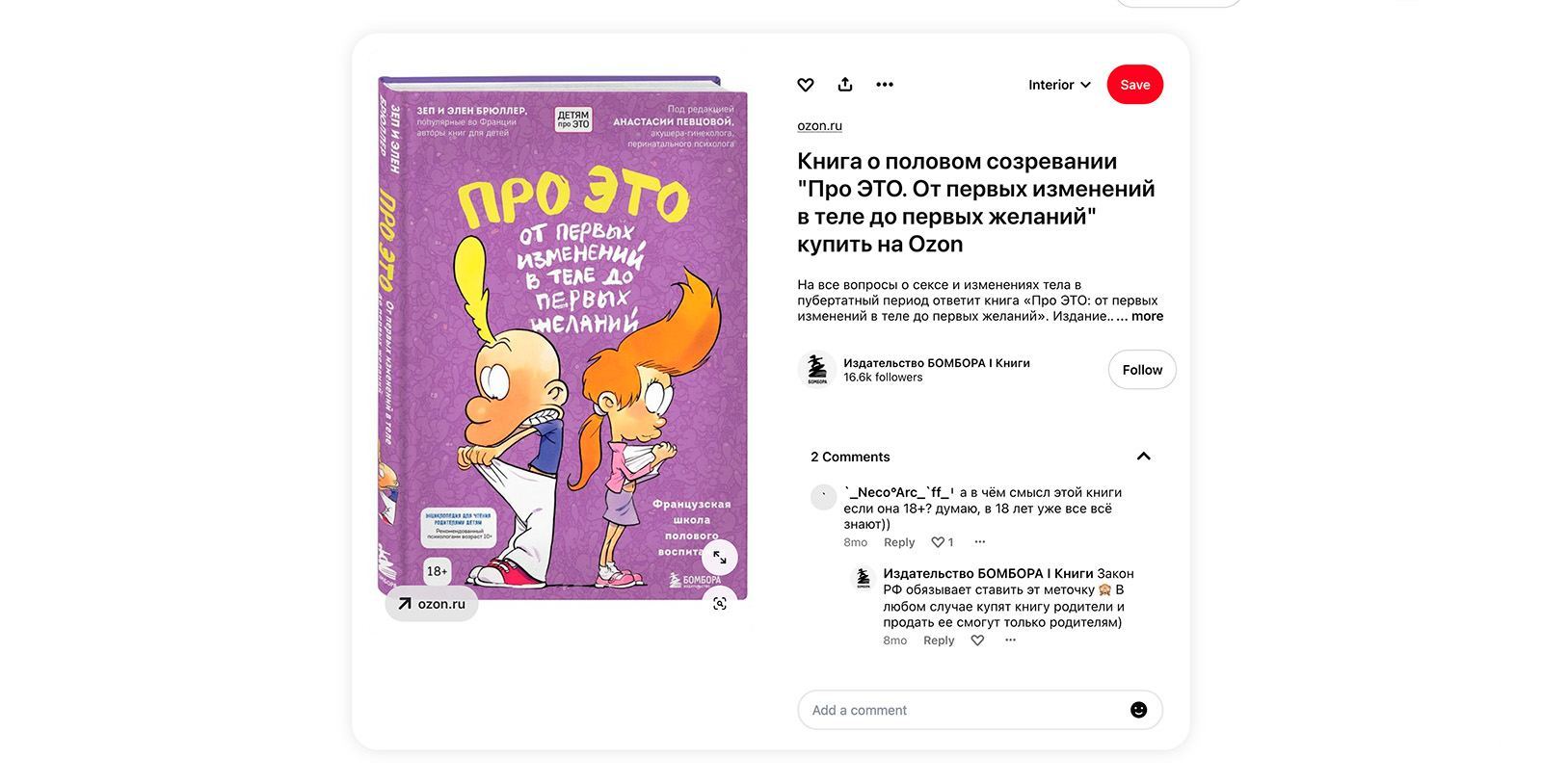Save the pin with the red Save button
The height and width of the screenshot is (784, 1542).
pos(1135,85)
